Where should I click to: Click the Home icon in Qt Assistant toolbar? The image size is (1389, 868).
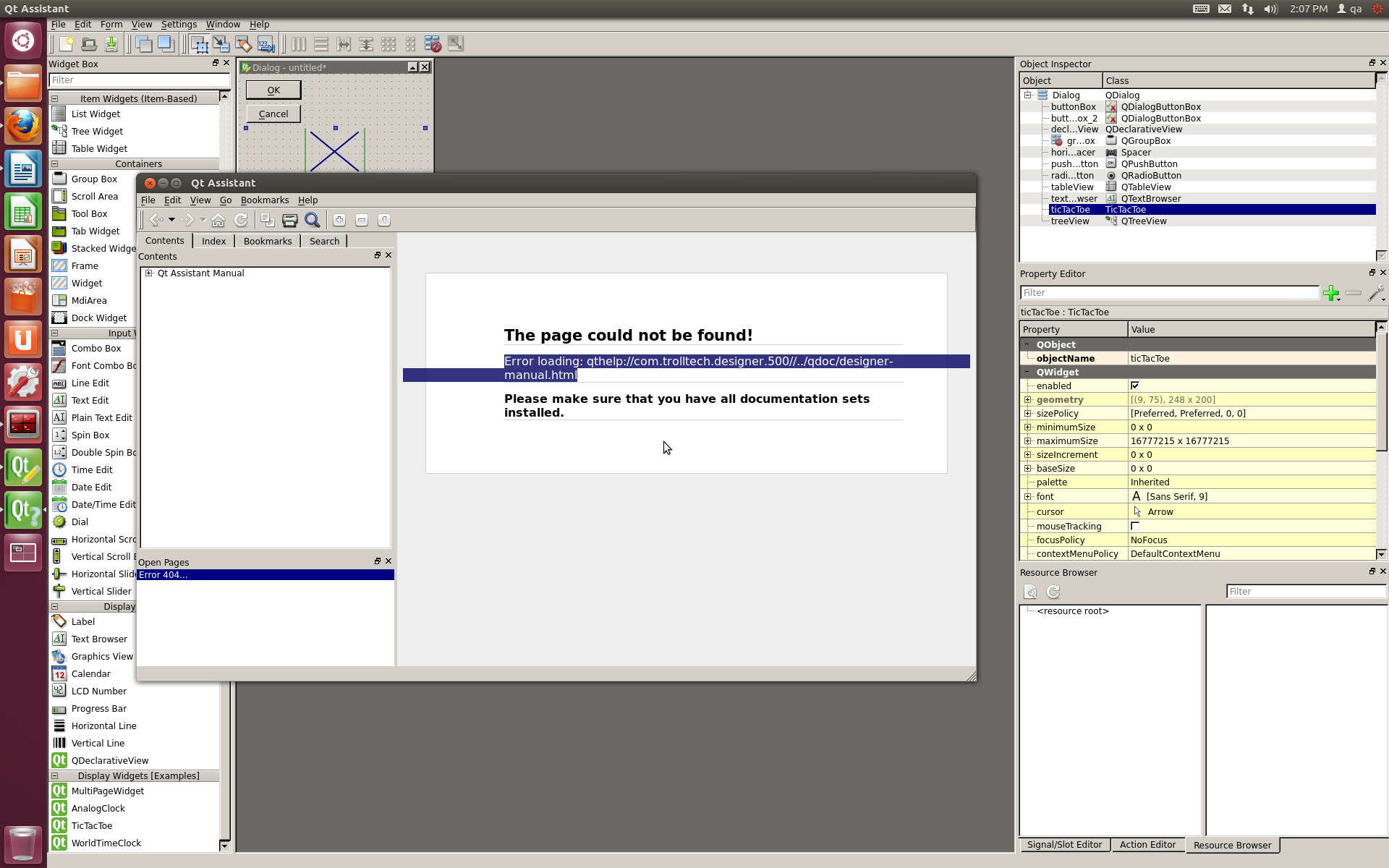point(218,220)
